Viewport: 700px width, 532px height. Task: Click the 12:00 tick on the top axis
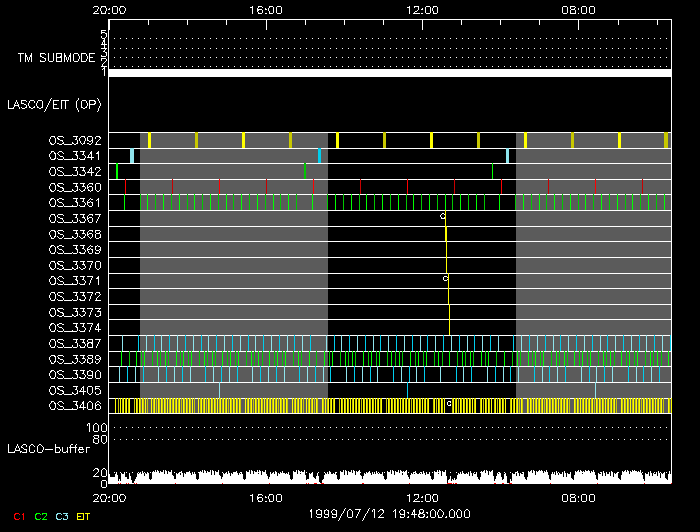pyautogui.click(x=423, y=9)
